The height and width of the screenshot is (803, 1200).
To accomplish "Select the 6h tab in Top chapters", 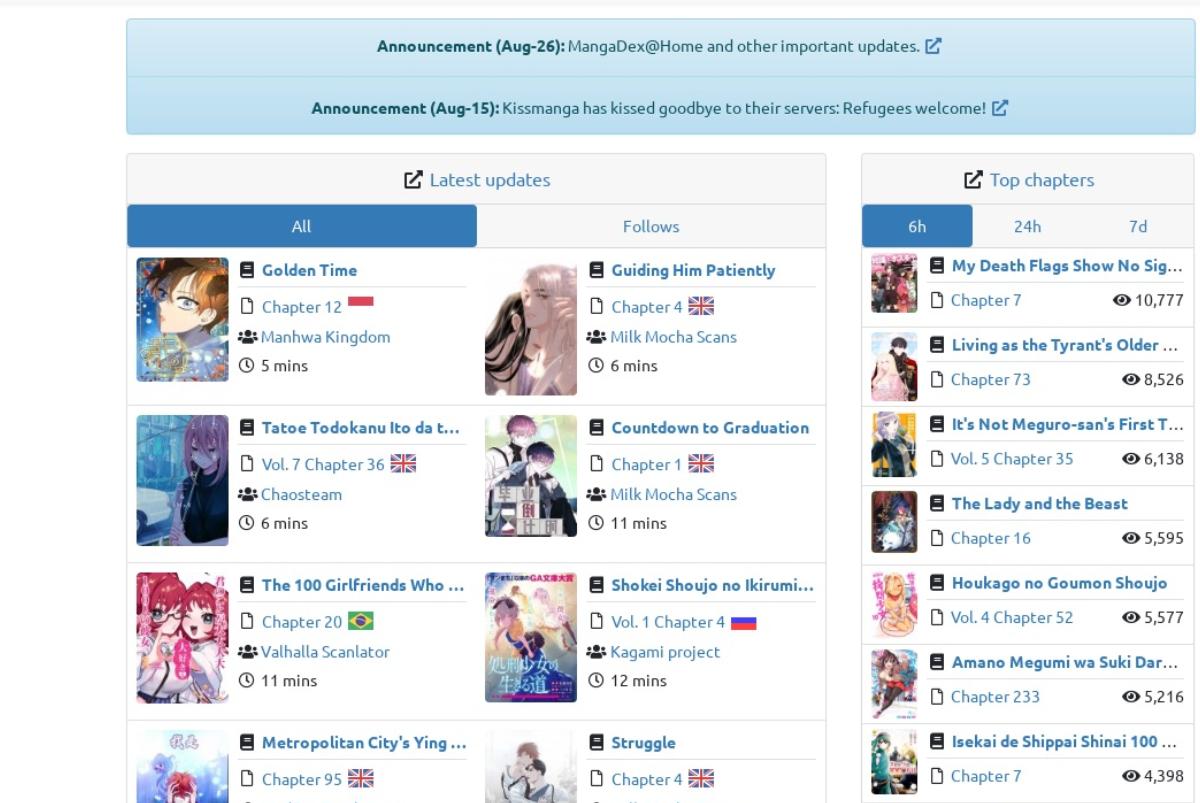I will [917, 226].
